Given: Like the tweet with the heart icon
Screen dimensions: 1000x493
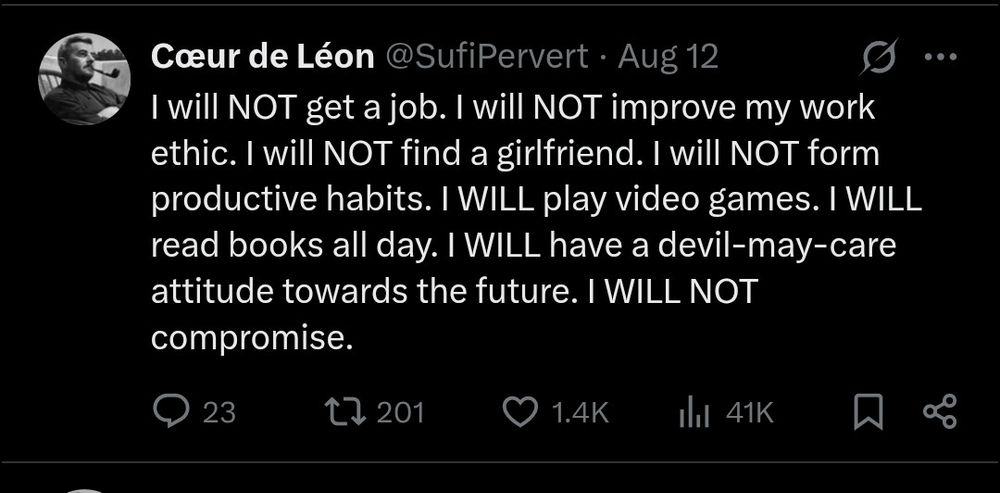Looking at the screenshot, I should [519, 412].
